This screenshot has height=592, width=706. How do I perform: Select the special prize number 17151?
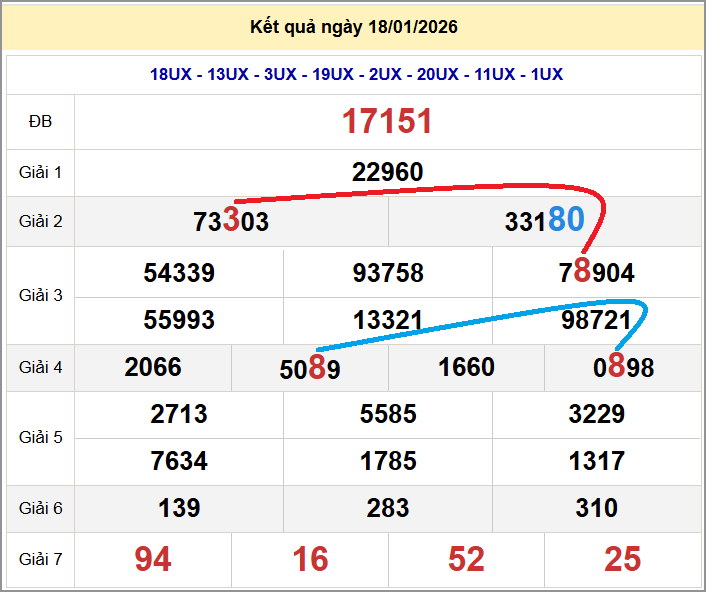[388, 122]
